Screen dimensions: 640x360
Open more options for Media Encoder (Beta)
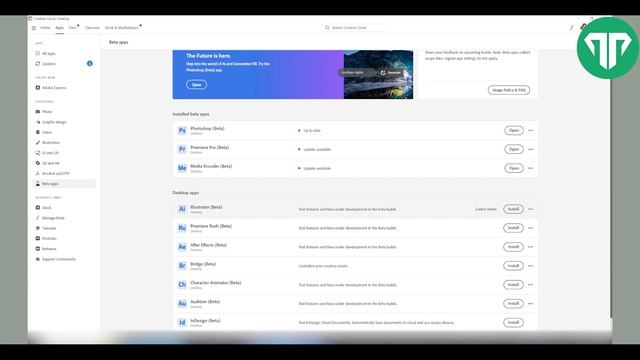(x=530, y=168)
